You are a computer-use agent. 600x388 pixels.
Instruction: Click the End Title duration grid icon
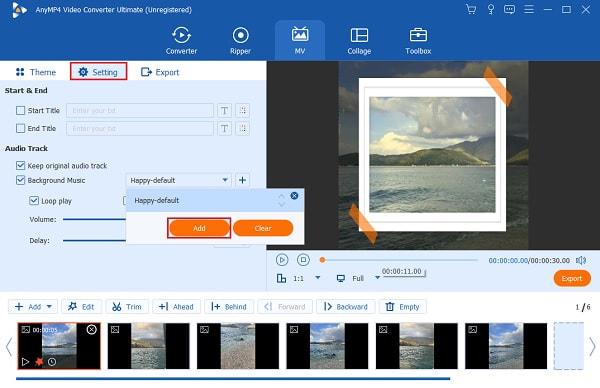click(243, 129)
